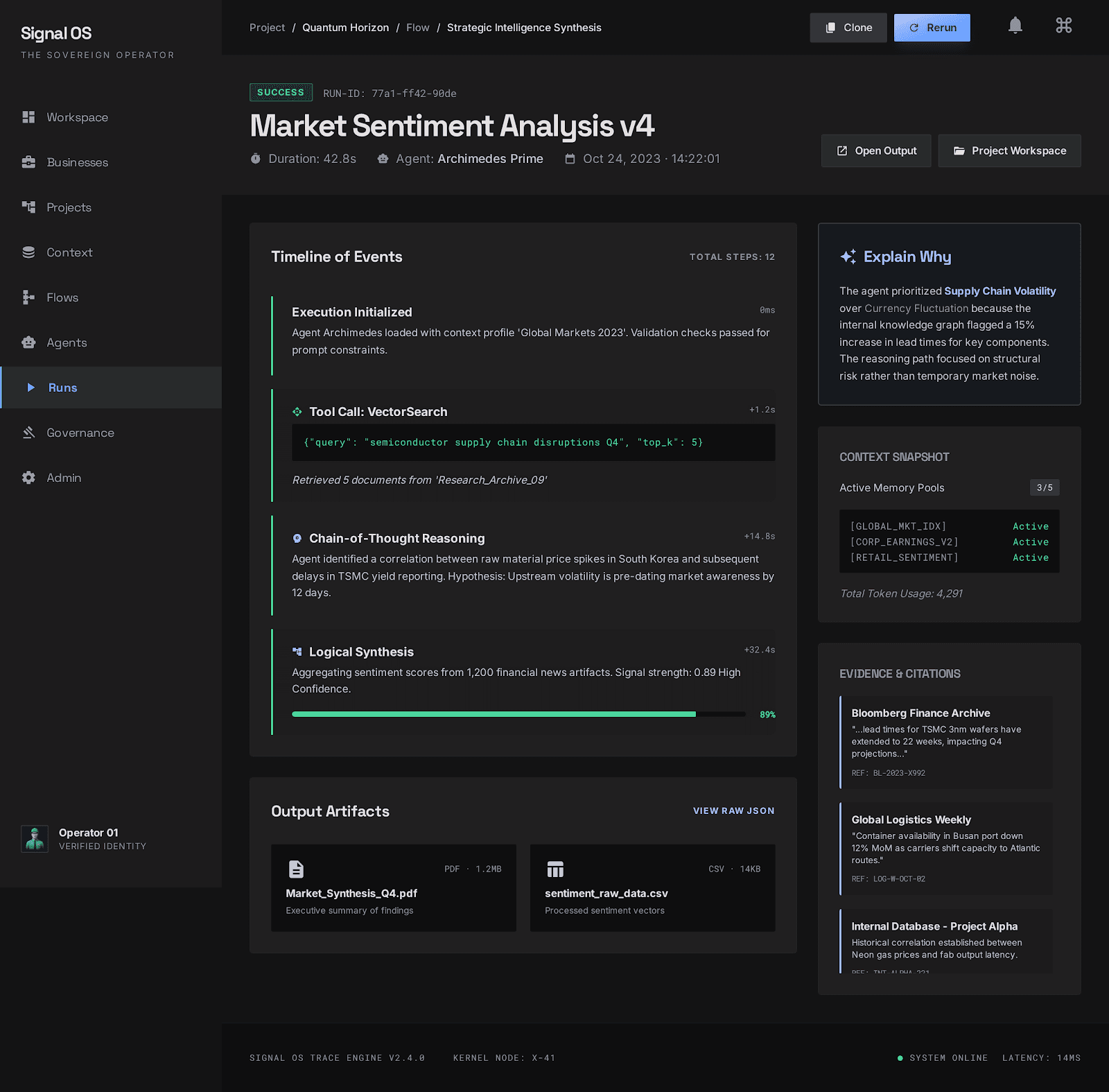Click the 89% synthesis progress bar
Screen dimensions: 1109x1092
click(x=518, y=714)
